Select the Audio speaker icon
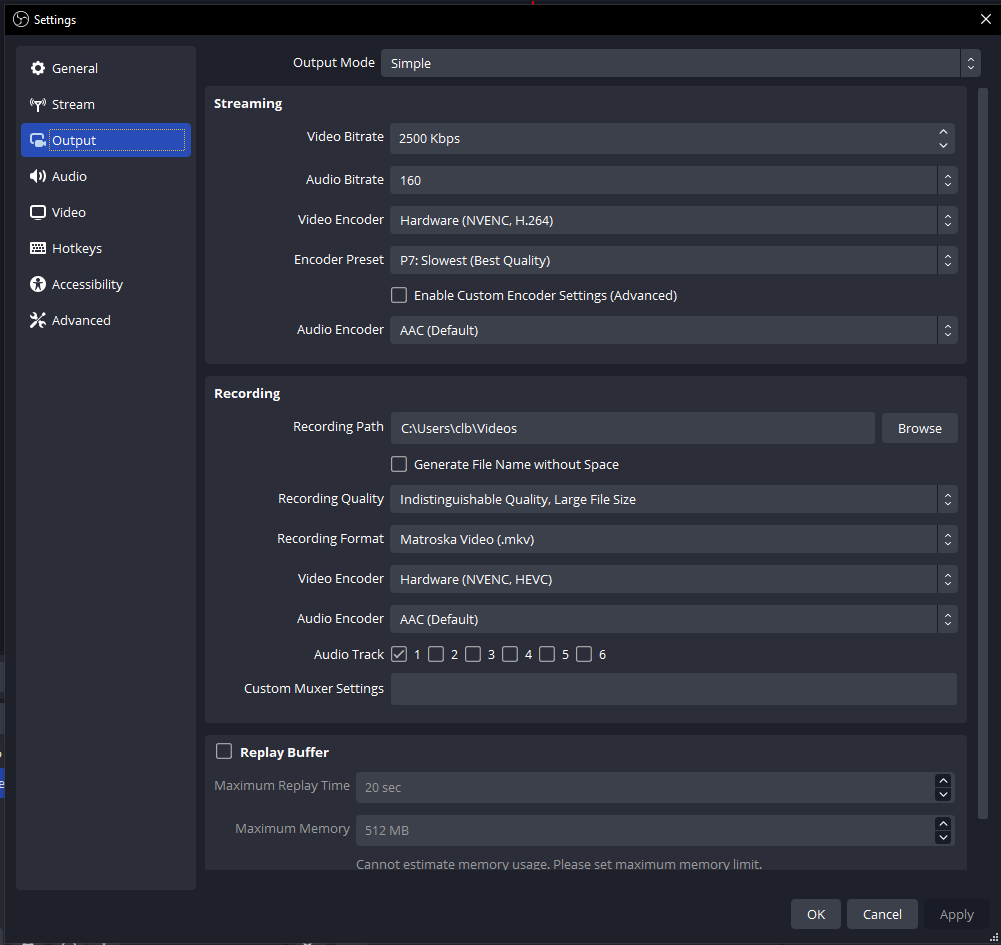1001x945 pixels. point(38,176)
